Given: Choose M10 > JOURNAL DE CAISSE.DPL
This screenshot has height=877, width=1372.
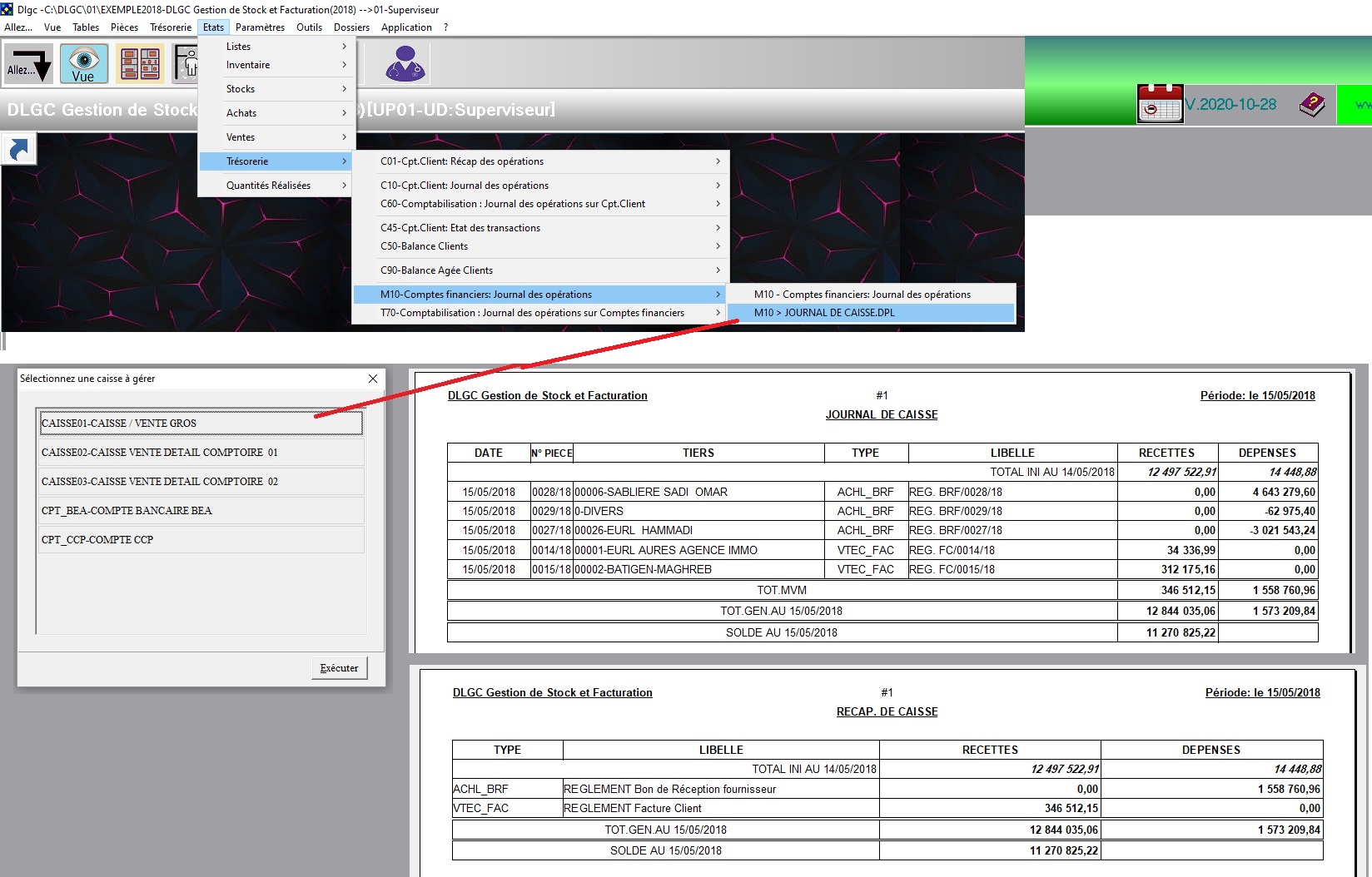Looking at the screenshot, I should [x=871, y=313].
